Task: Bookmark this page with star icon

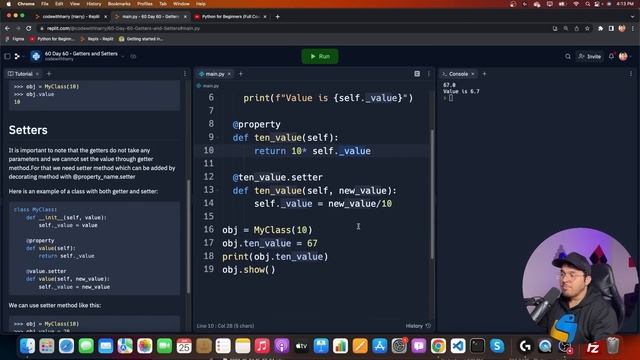Action: point(587,29)
